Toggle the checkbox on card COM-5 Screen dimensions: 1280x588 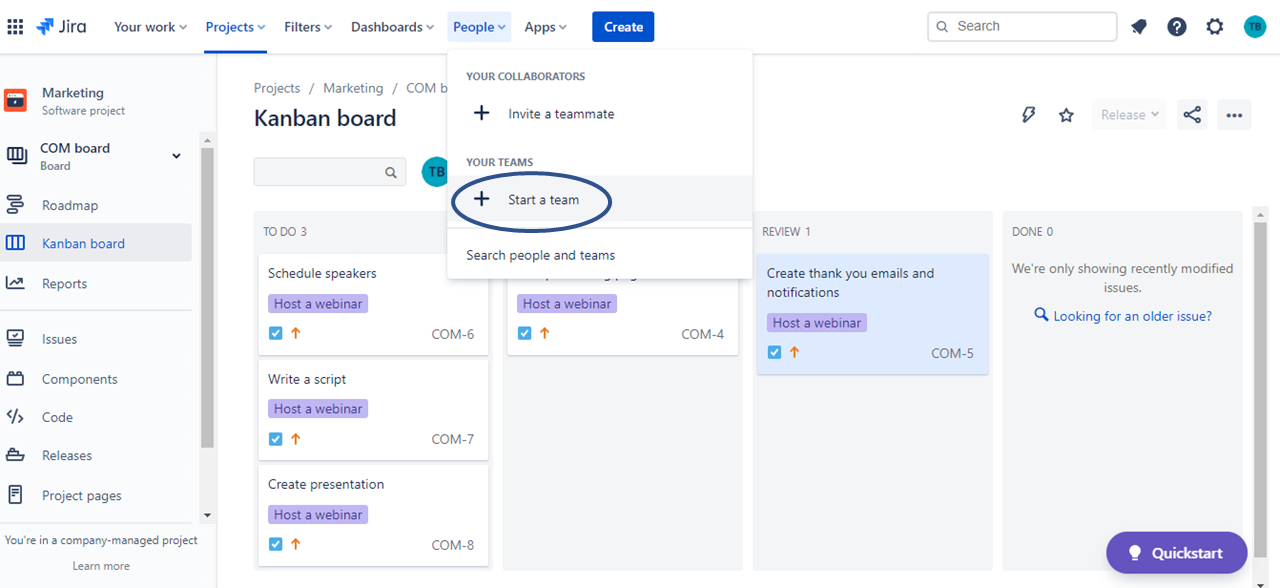(774, 351)
